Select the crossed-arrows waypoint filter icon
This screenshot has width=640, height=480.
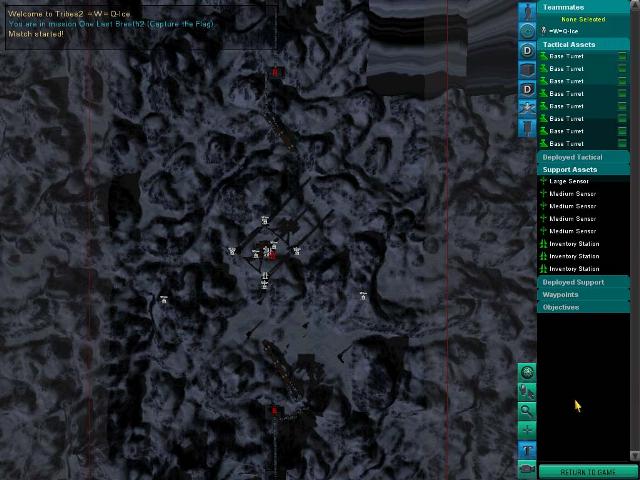527,108
